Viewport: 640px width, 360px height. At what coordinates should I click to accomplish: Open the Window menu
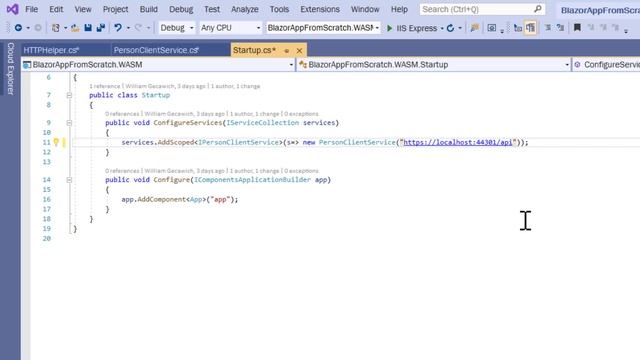tap(365, 9)
